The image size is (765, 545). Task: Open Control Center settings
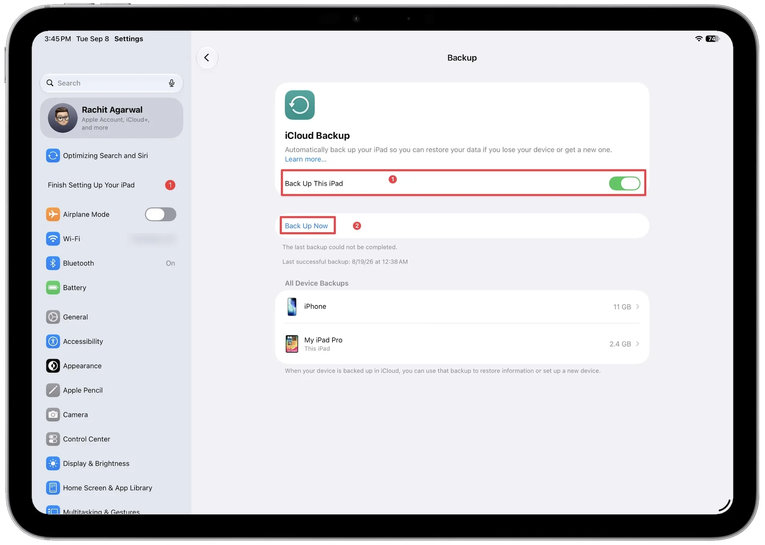pyautogui.click(x=112, y=439)
